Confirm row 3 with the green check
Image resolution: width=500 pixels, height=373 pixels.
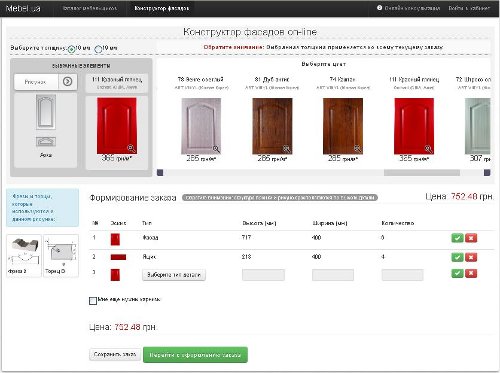point(457,273)
